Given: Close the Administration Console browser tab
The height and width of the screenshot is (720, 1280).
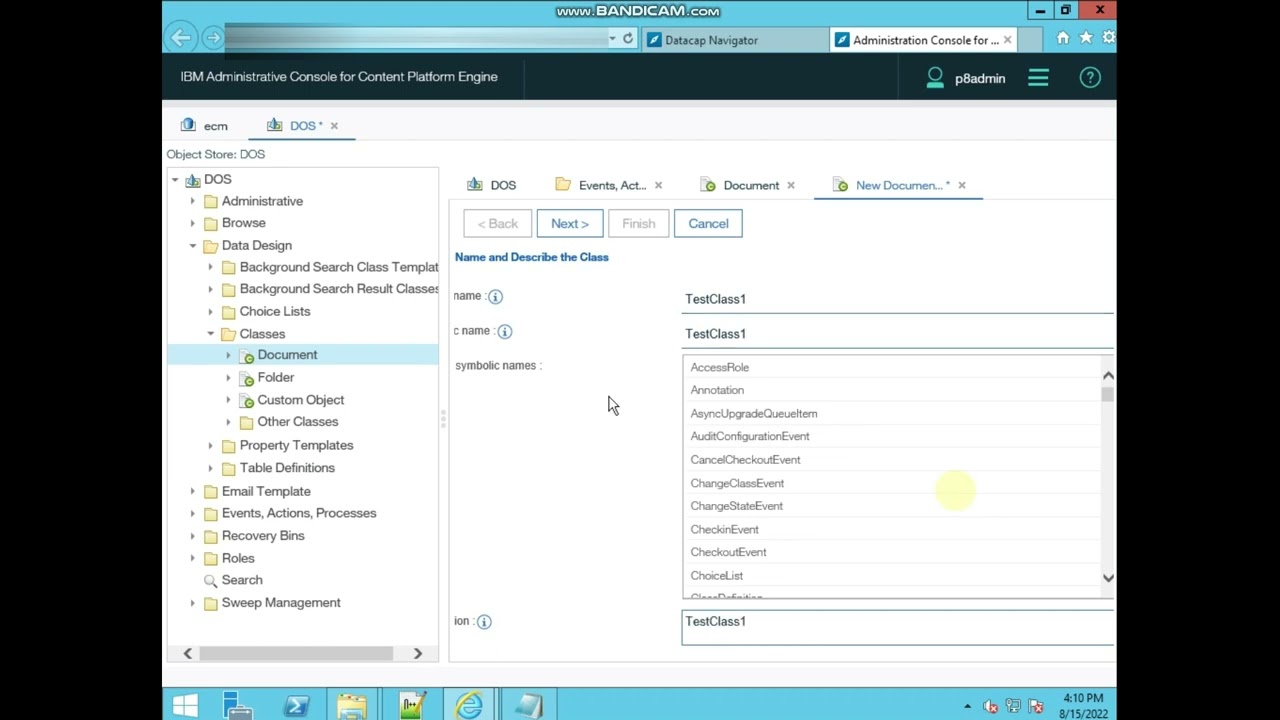Looking at the screenshot, I should coord(1007,40).
